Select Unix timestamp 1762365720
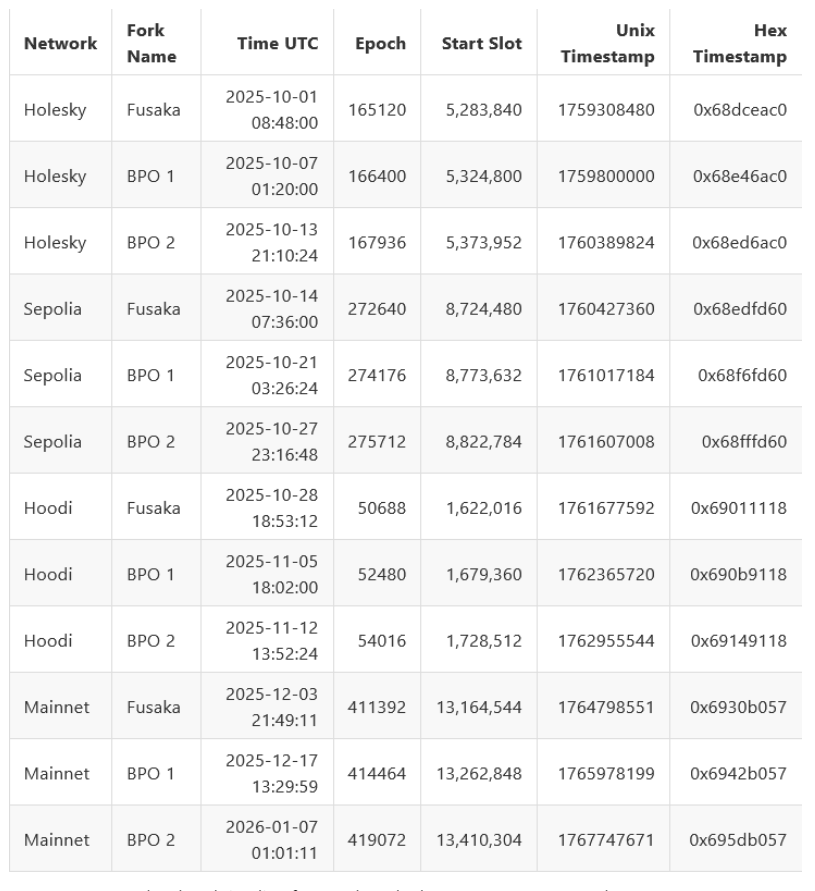The height and width of the screenshot is (891, 815). click(x=608, y=573)
